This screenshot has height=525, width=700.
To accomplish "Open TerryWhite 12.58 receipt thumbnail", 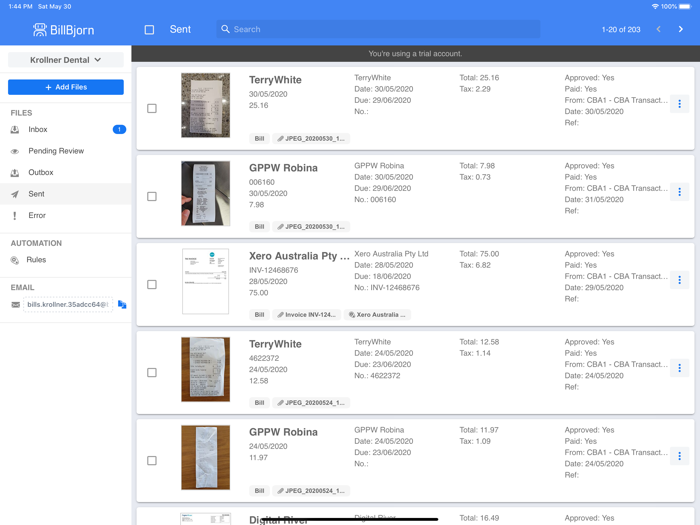I will pos(205,369).
